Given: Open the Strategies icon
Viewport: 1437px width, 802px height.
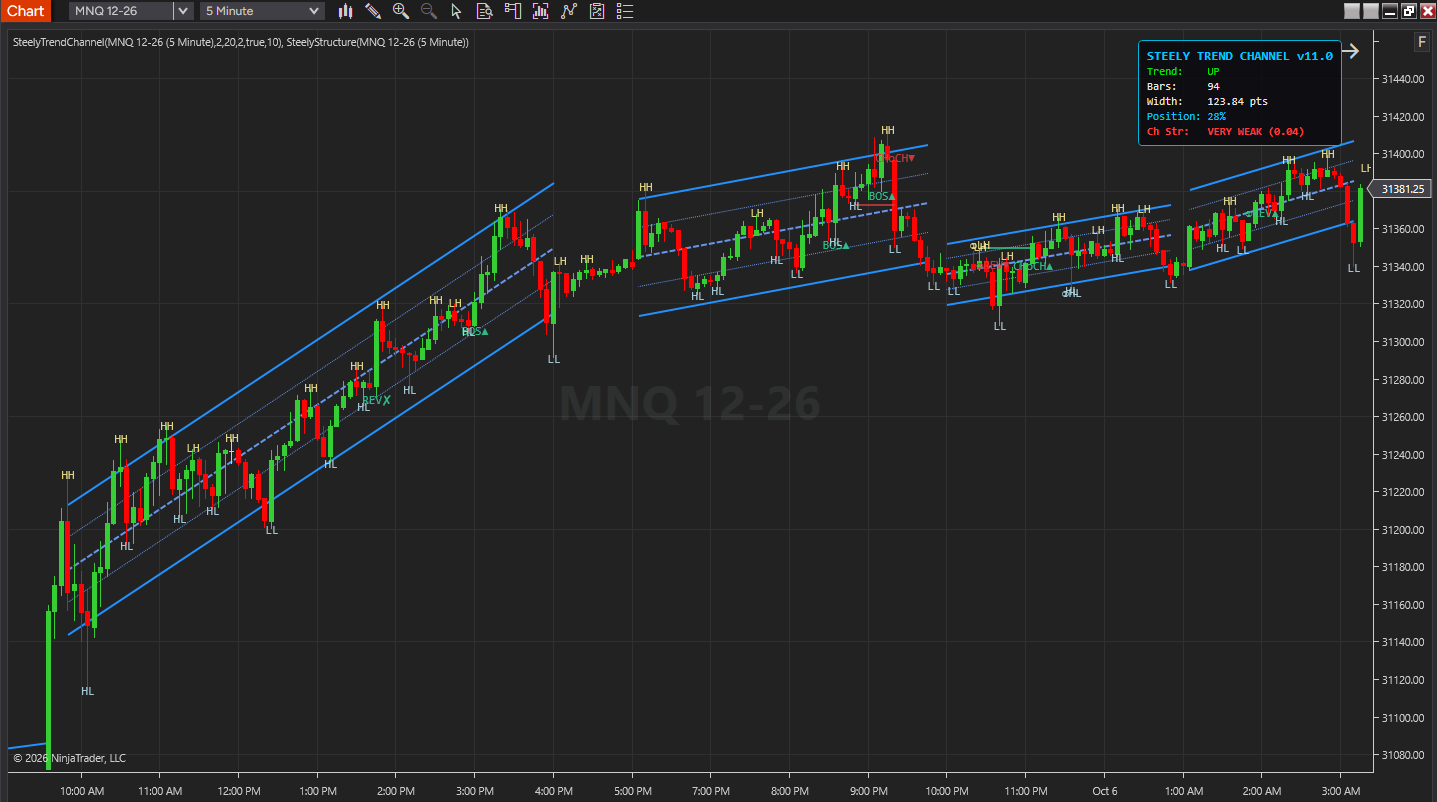Looking at the screenshot, I should [x=597, y=11].
